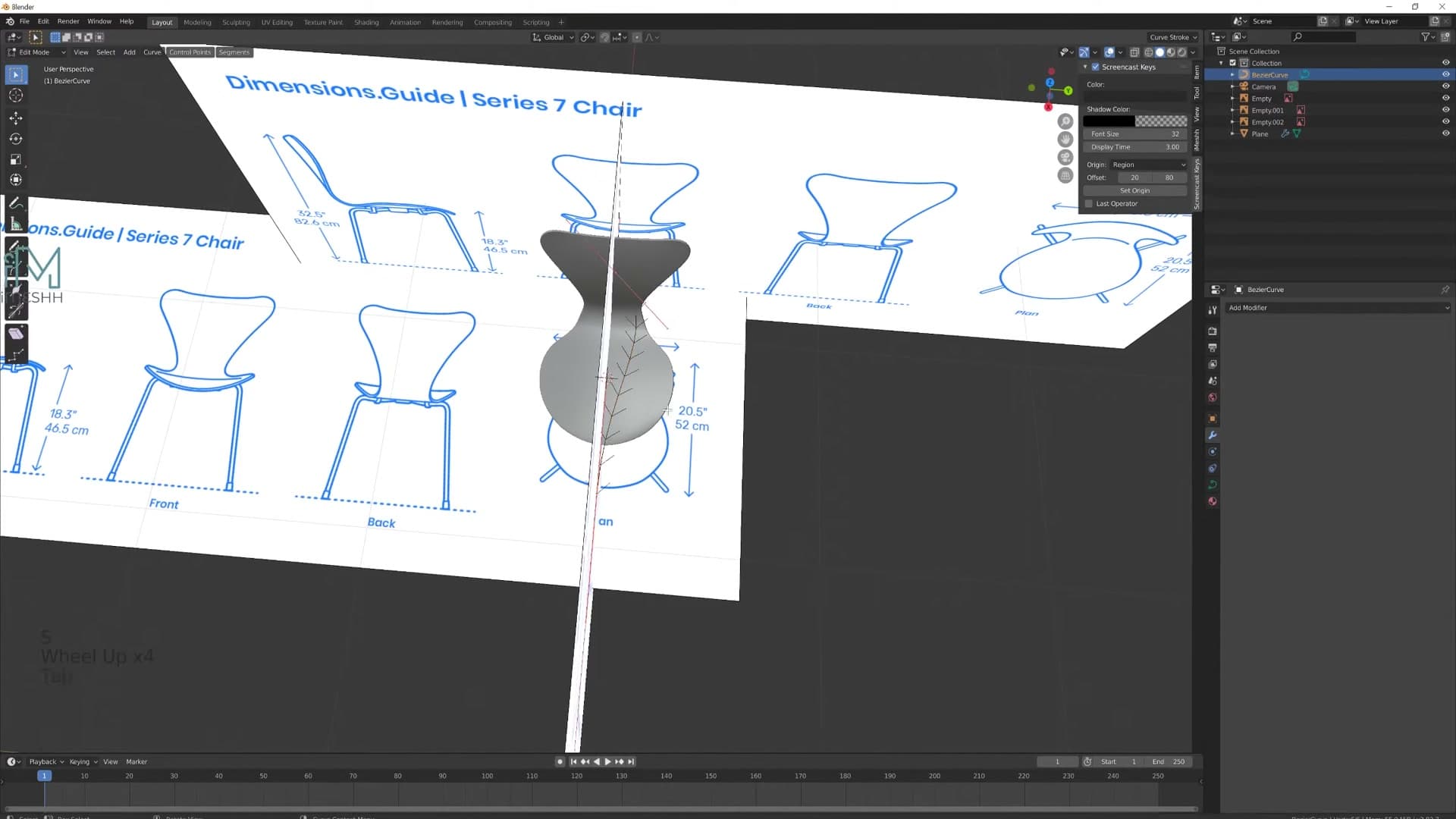Open the viewport shading options dropdown
Viewport: 1456px width, 819px height.
click(x=1193, y=52)
